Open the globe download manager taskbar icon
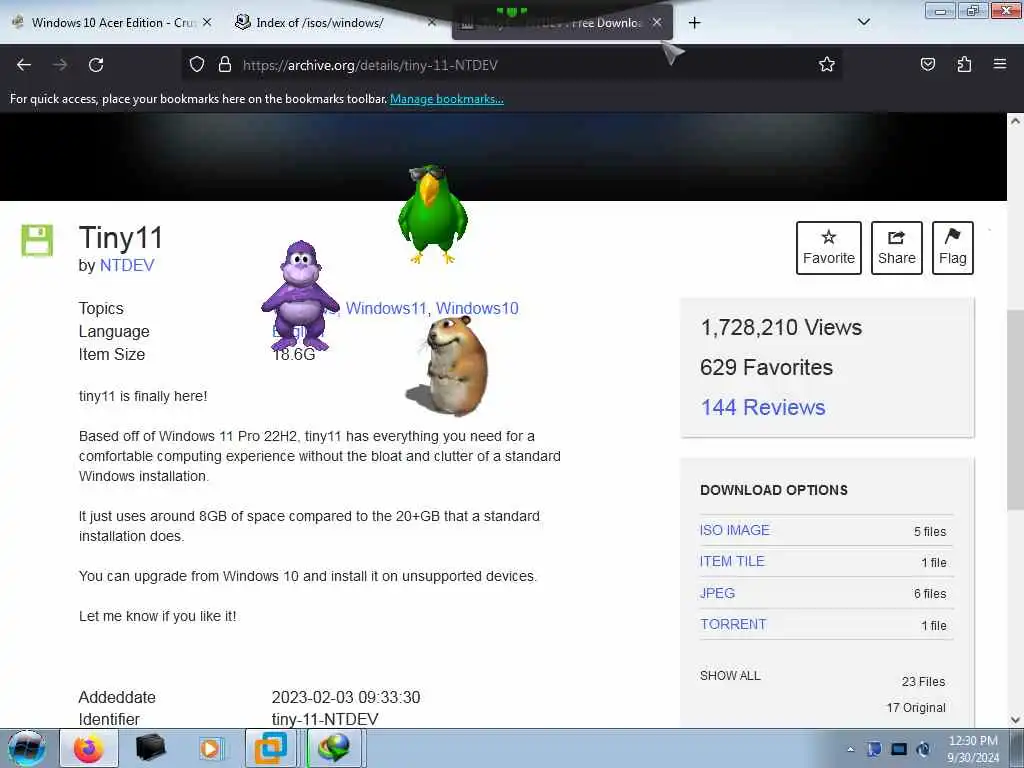Image resolution: width=1024 pixels, height=768 pixels. (x=334, y=748)
